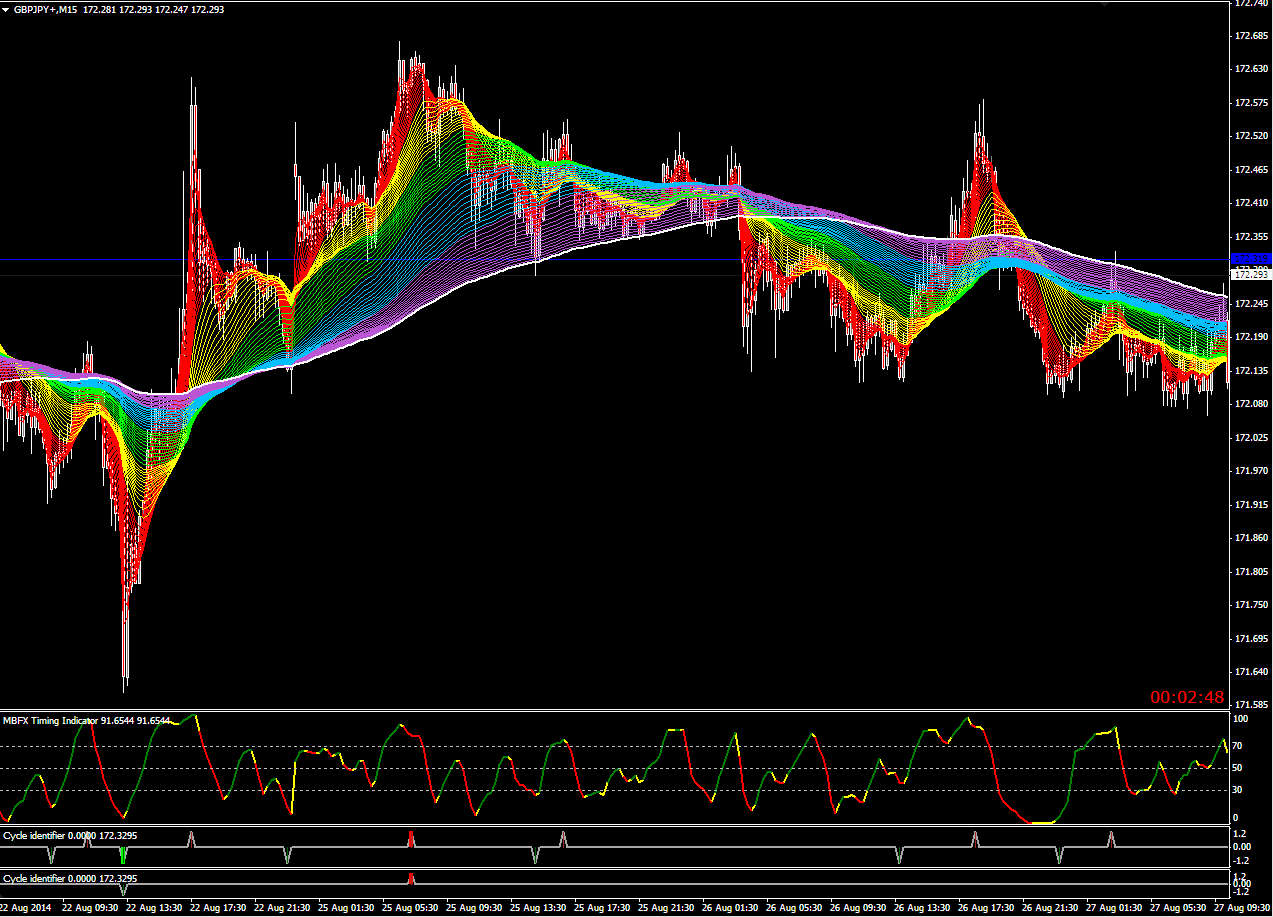The image size is (1273, 917).
Task: Click time axis label 25 Aug 05:30
Action: tap(410, 908)
